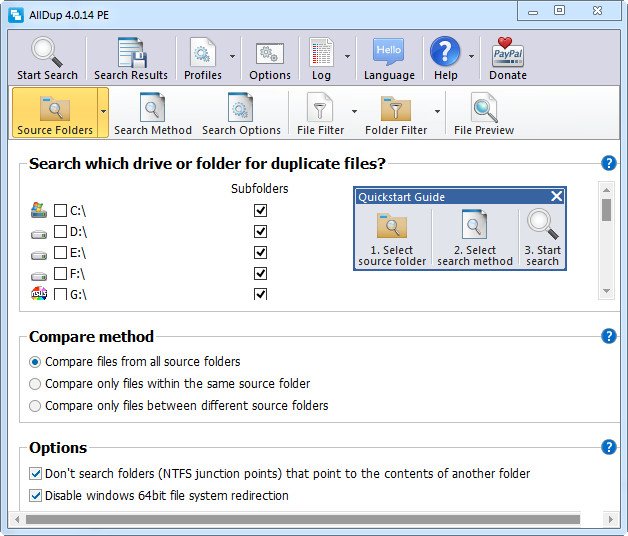Screen dimensions: 628x536
Task: Click the horizontal scrollbar at the bottom
Action: click(302, 520)
